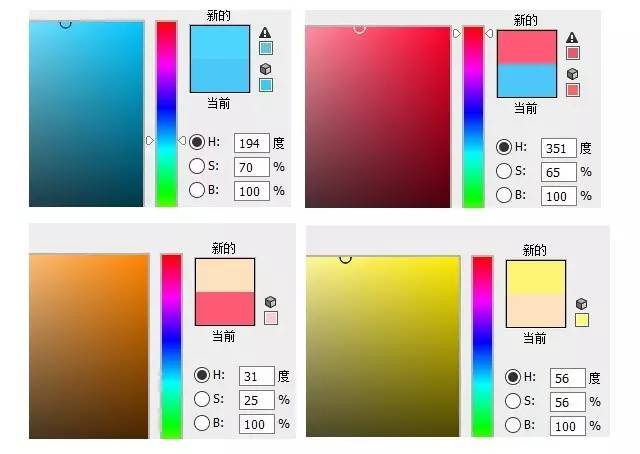Click the web-safe cube icon in the red picker

(573, 73)
